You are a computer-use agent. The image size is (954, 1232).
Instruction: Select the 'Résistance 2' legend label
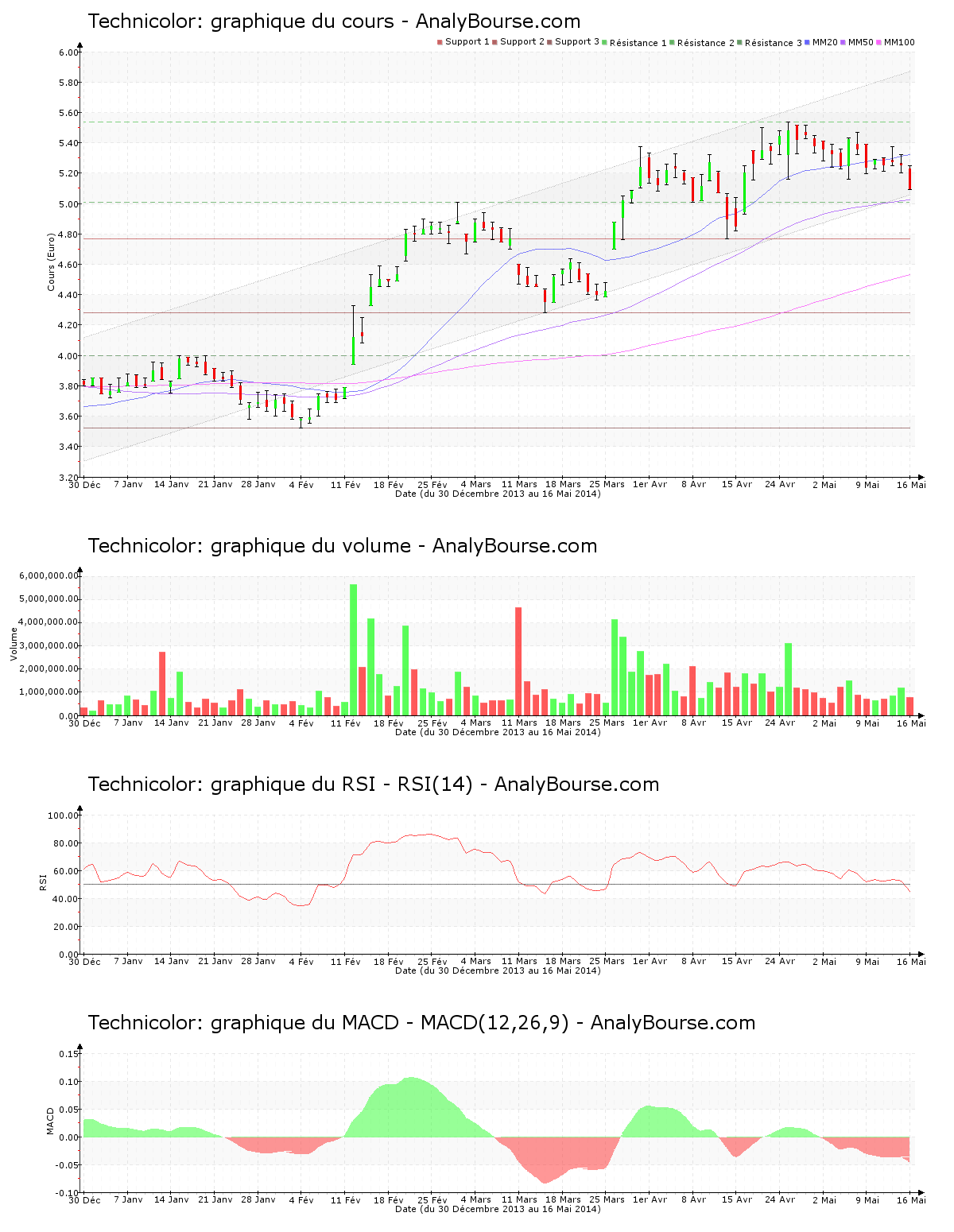(706, 43)
